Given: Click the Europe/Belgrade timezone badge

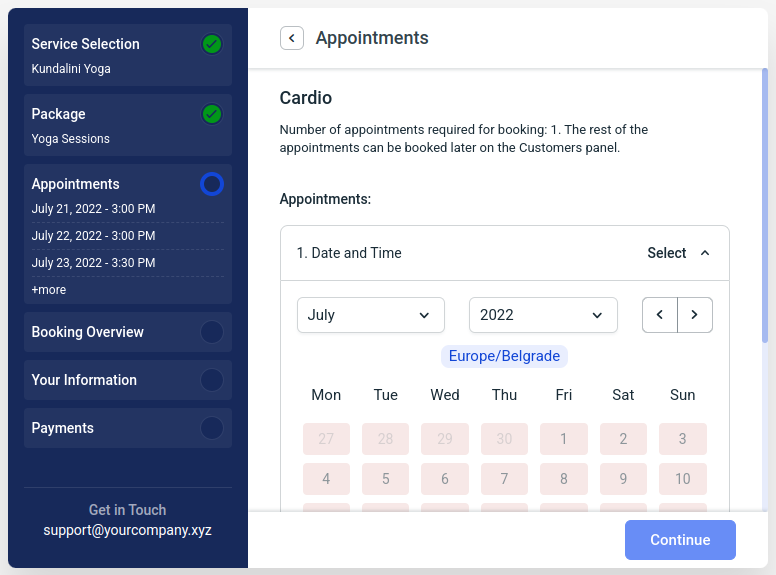Looking at the screenshot, I should pos(504,356).
